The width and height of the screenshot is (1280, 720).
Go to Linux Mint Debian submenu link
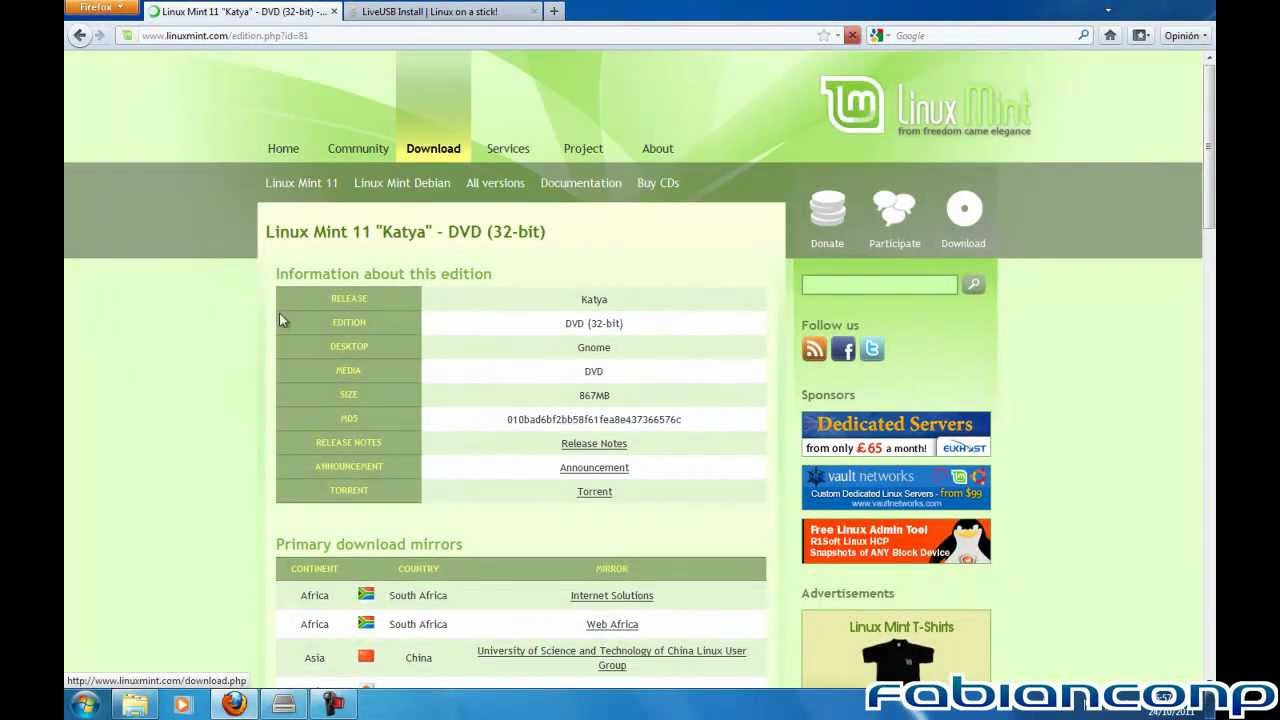[x=402, y=183]
